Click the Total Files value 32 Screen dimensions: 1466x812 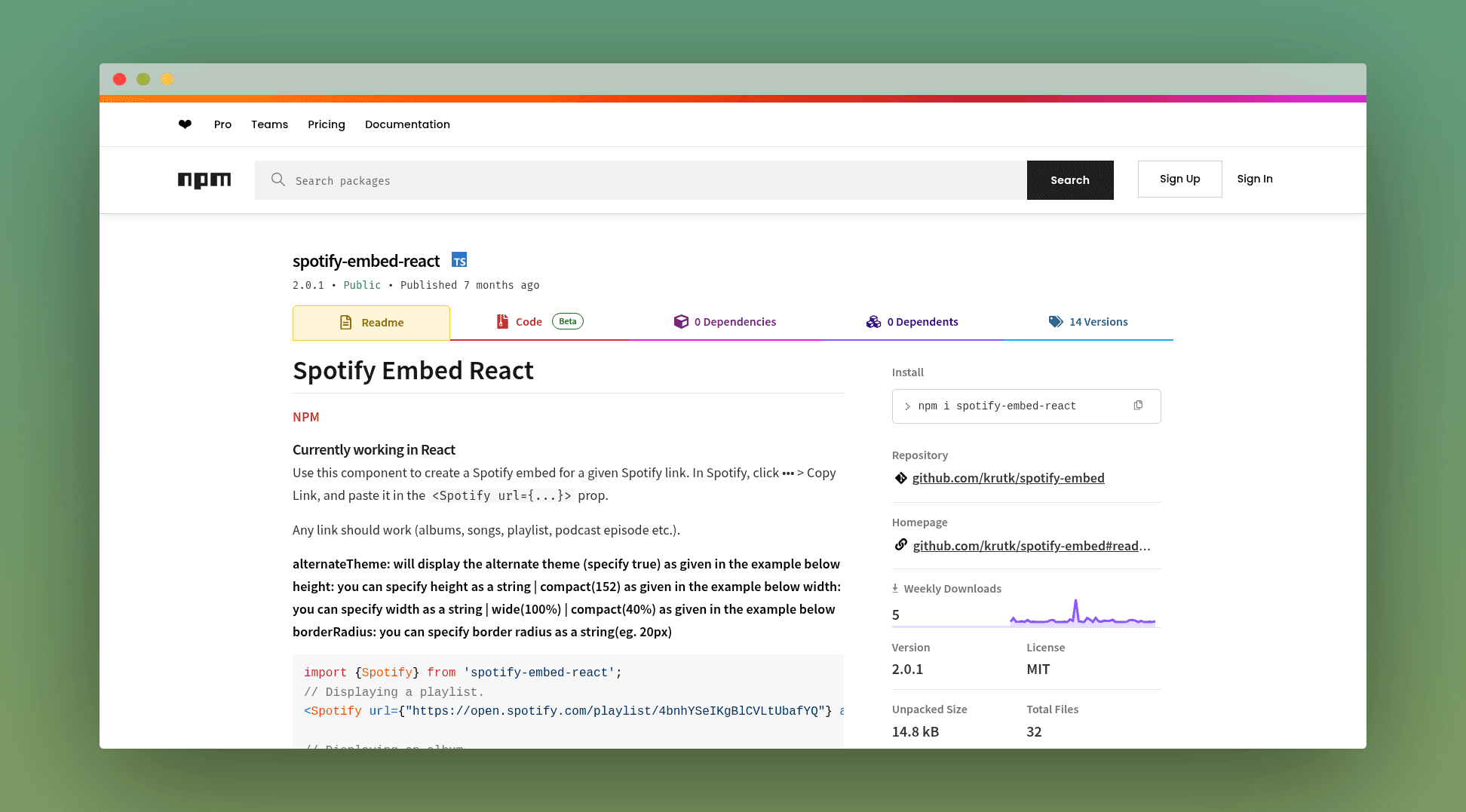tap(1034, 732)
